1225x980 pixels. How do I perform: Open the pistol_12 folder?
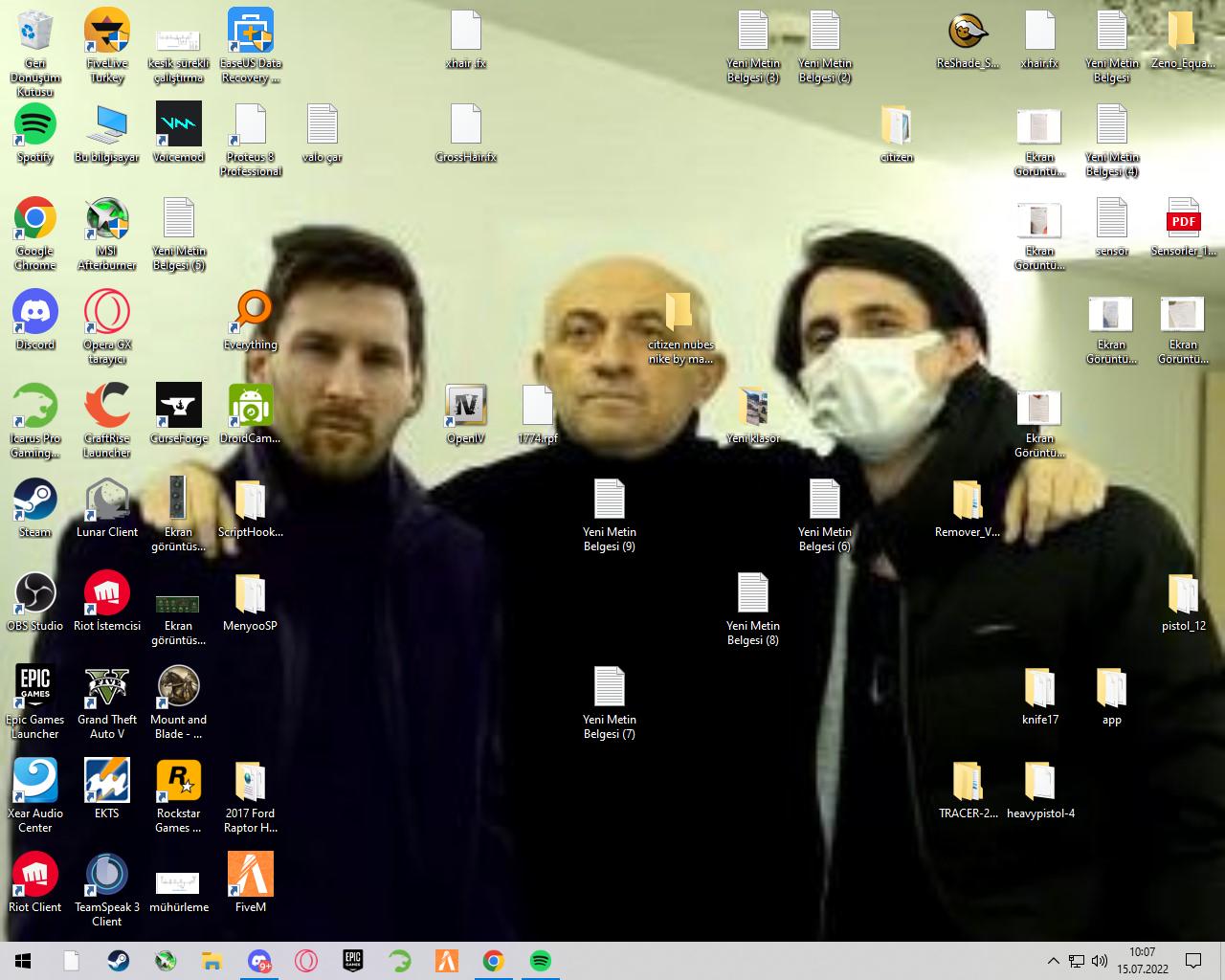(1184, 601)
